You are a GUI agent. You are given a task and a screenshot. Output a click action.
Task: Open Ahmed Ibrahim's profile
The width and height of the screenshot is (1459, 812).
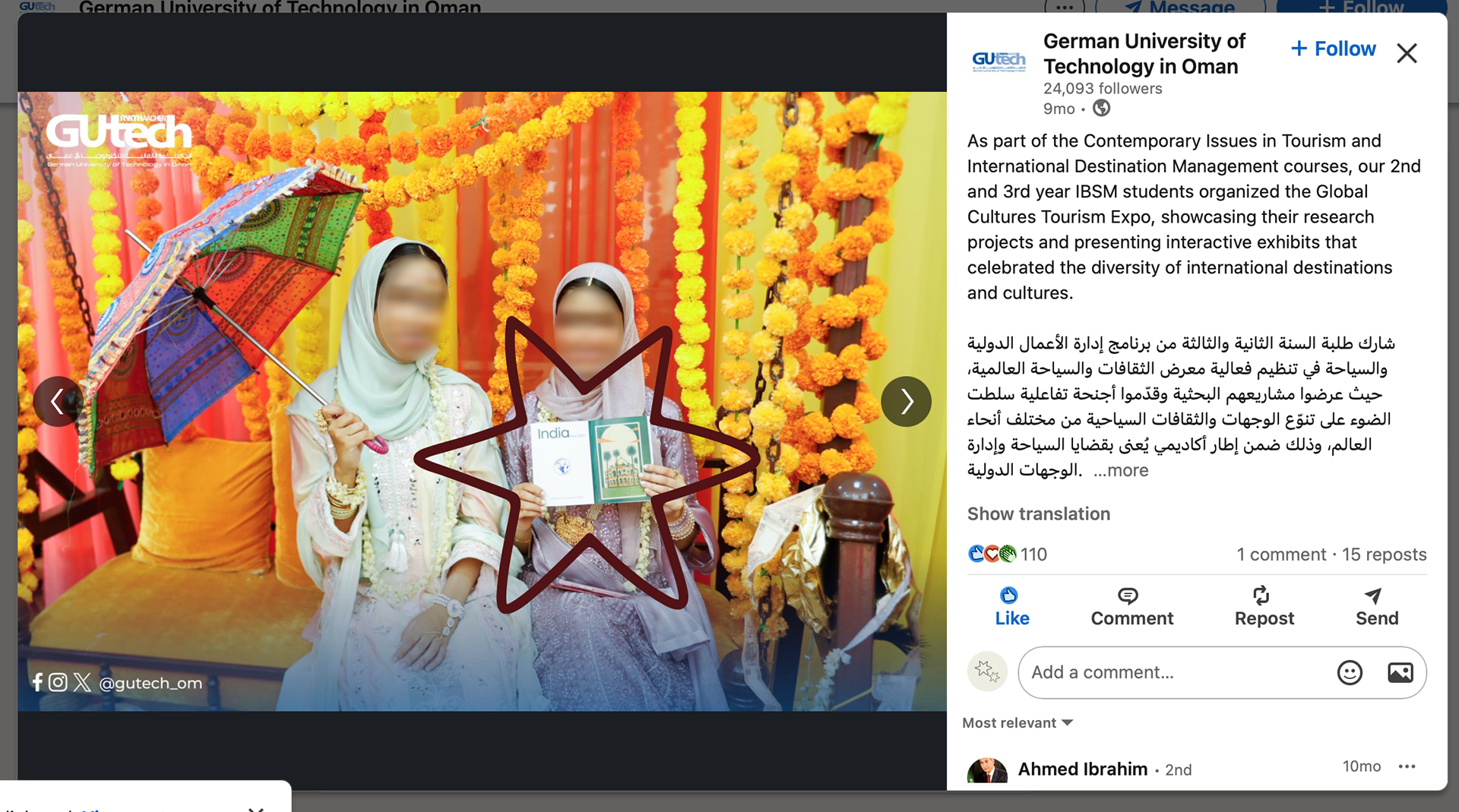point(1082,769)
